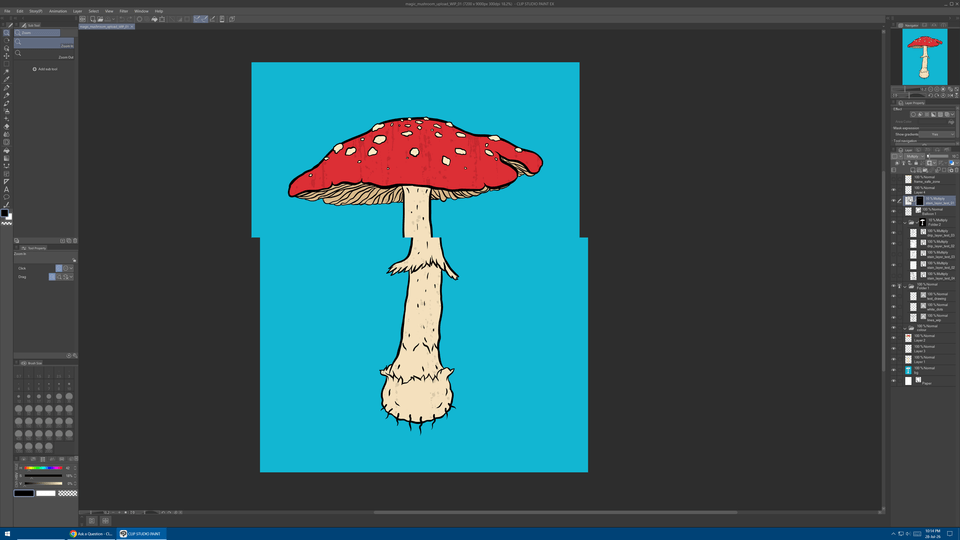This screenshot has height=540, width=960.
Task: Toggle visibility of Balloon 1 layer
Action: (x=893, y=212)
